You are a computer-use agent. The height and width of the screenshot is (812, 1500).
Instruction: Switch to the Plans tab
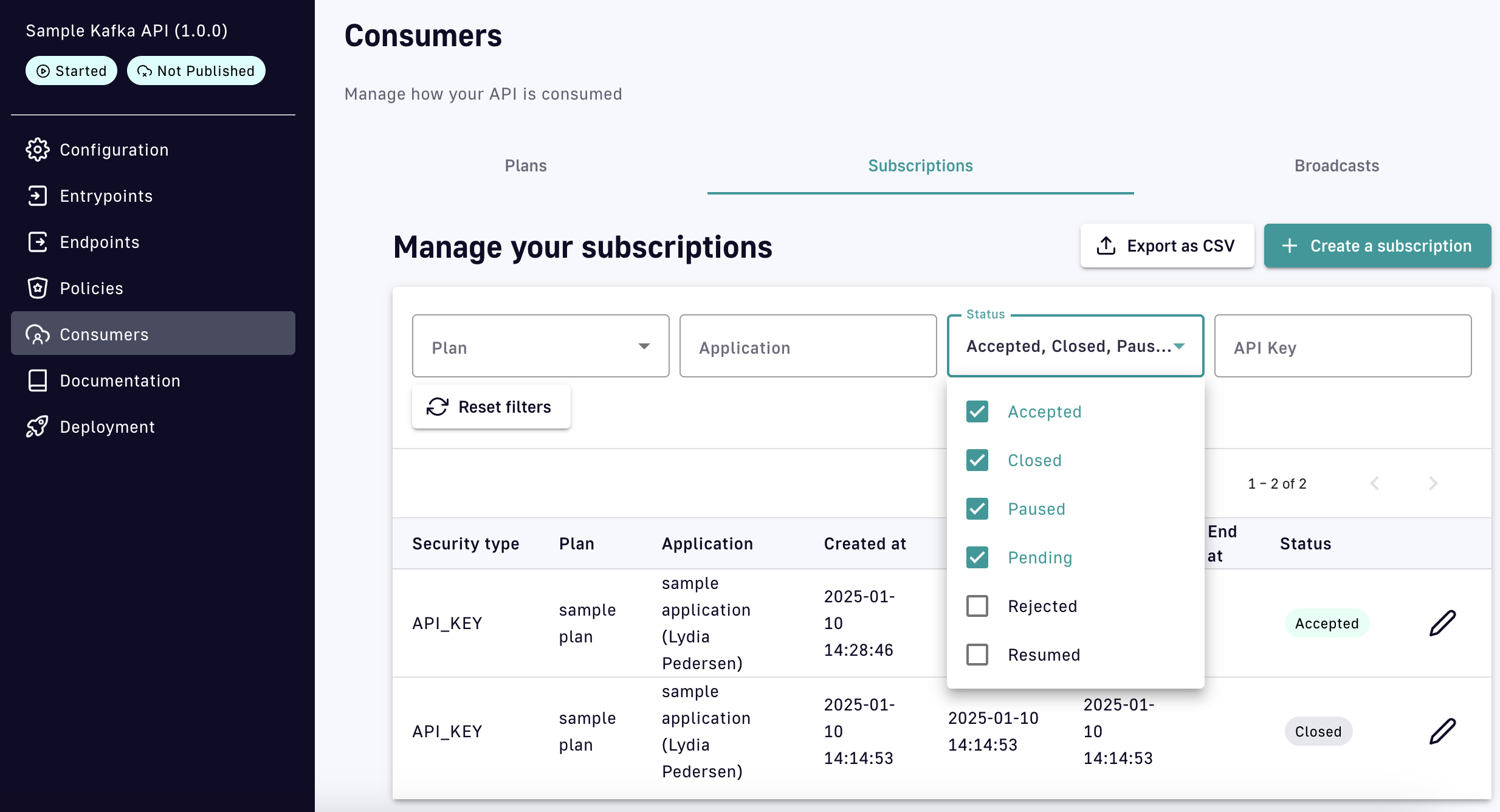click(x=526, y=166)
